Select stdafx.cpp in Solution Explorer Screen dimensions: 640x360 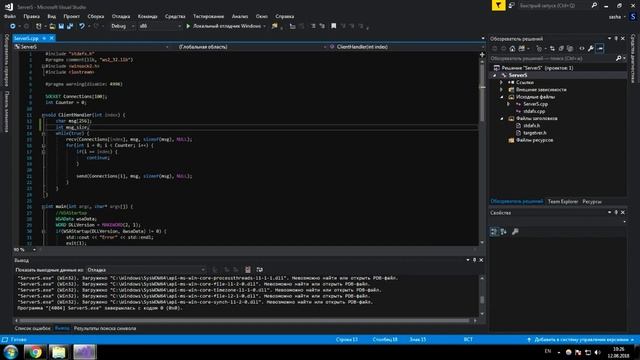click(534, 111)
